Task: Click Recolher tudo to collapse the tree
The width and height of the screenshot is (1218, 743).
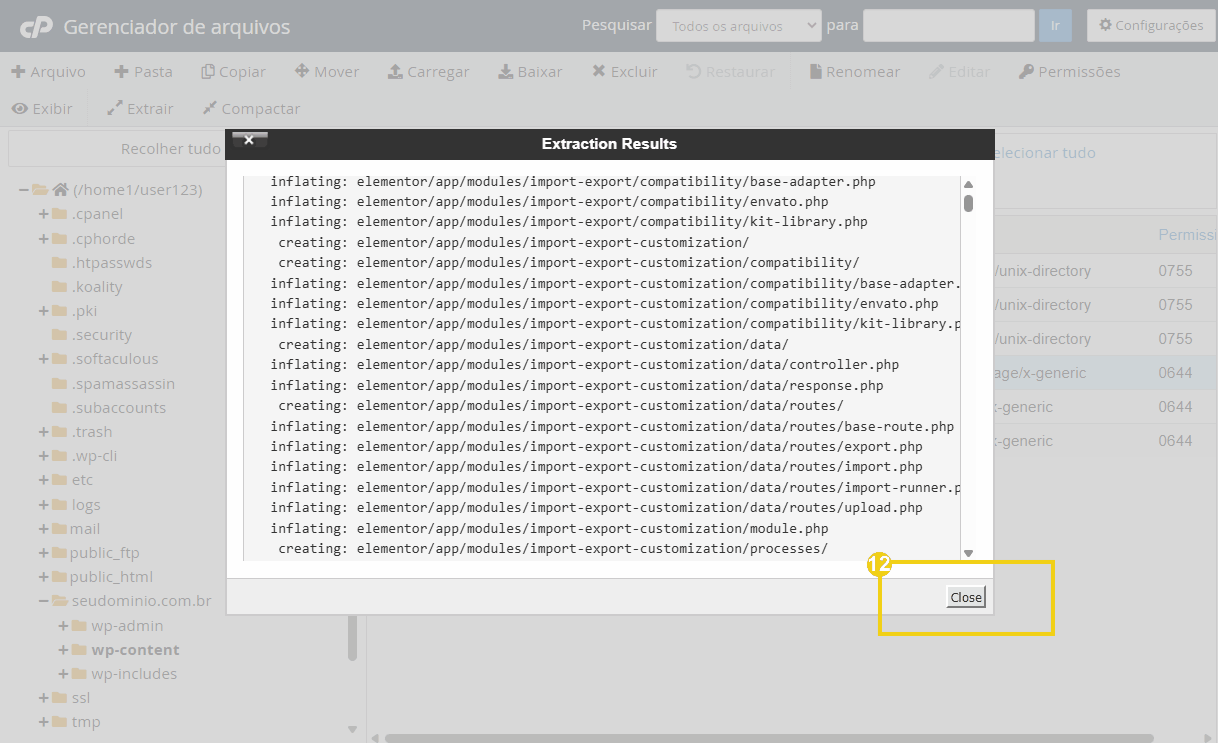Action: (171, 149)
